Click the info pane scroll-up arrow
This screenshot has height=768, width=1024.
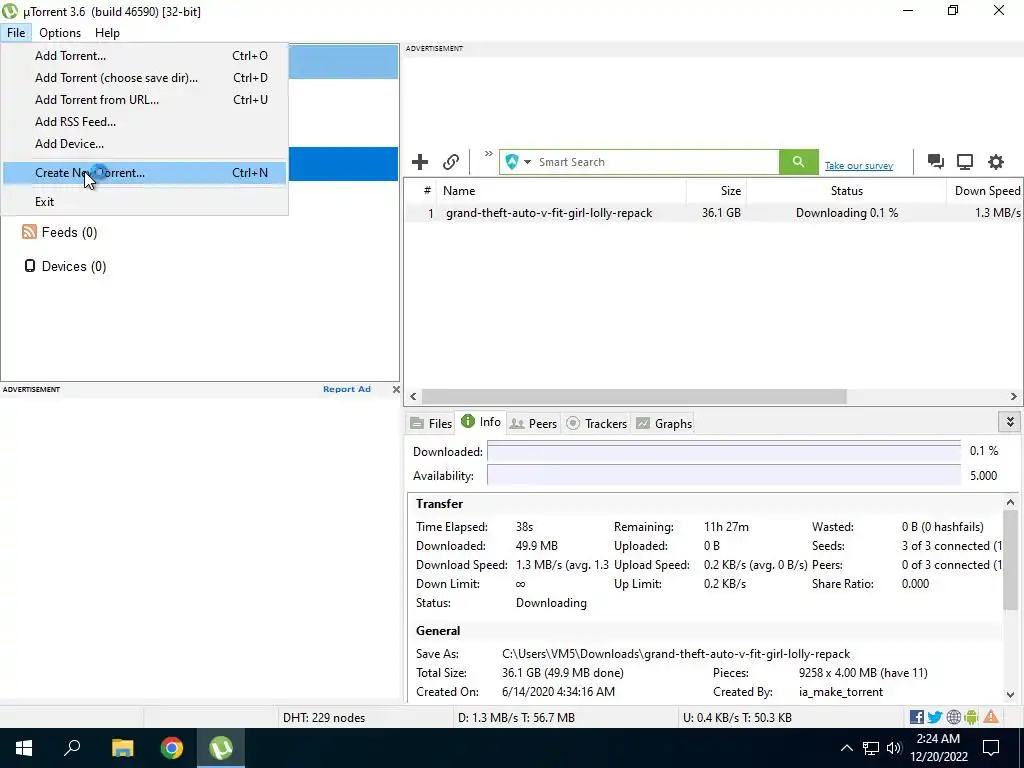click(1010, 502)
